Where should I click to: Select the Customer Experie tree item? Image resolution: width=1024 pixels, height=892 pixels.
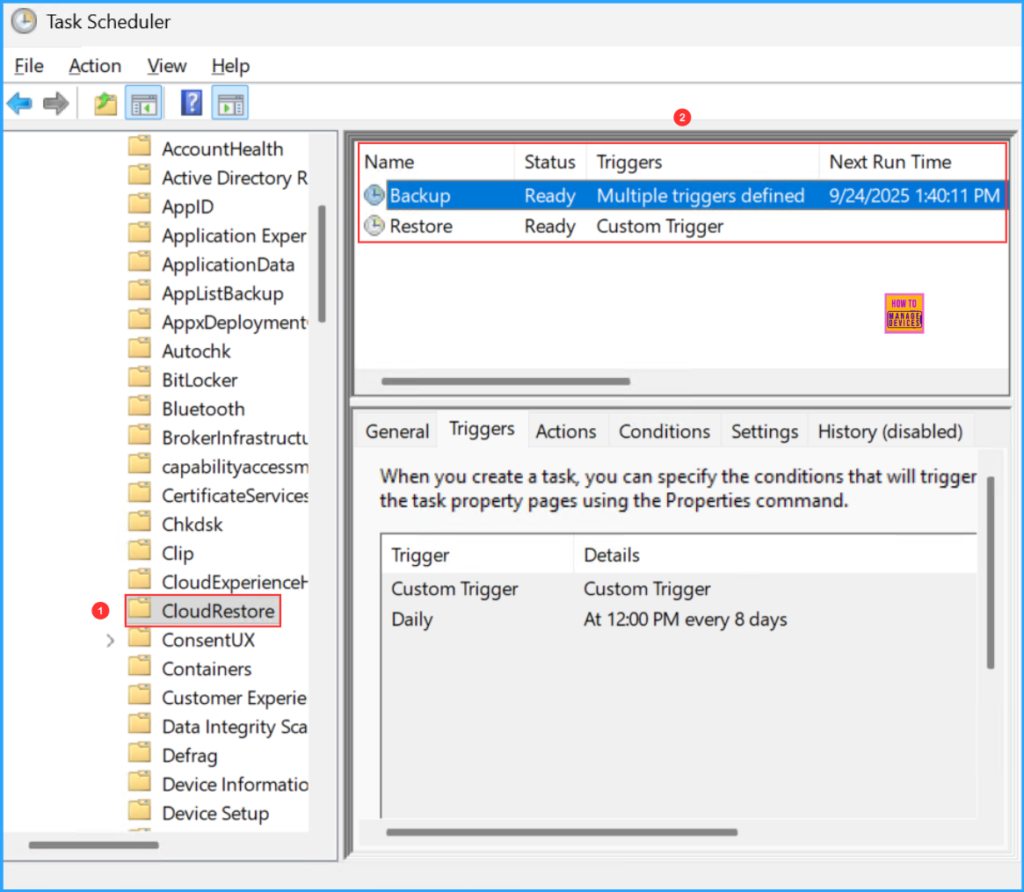(x=234, y=697)
